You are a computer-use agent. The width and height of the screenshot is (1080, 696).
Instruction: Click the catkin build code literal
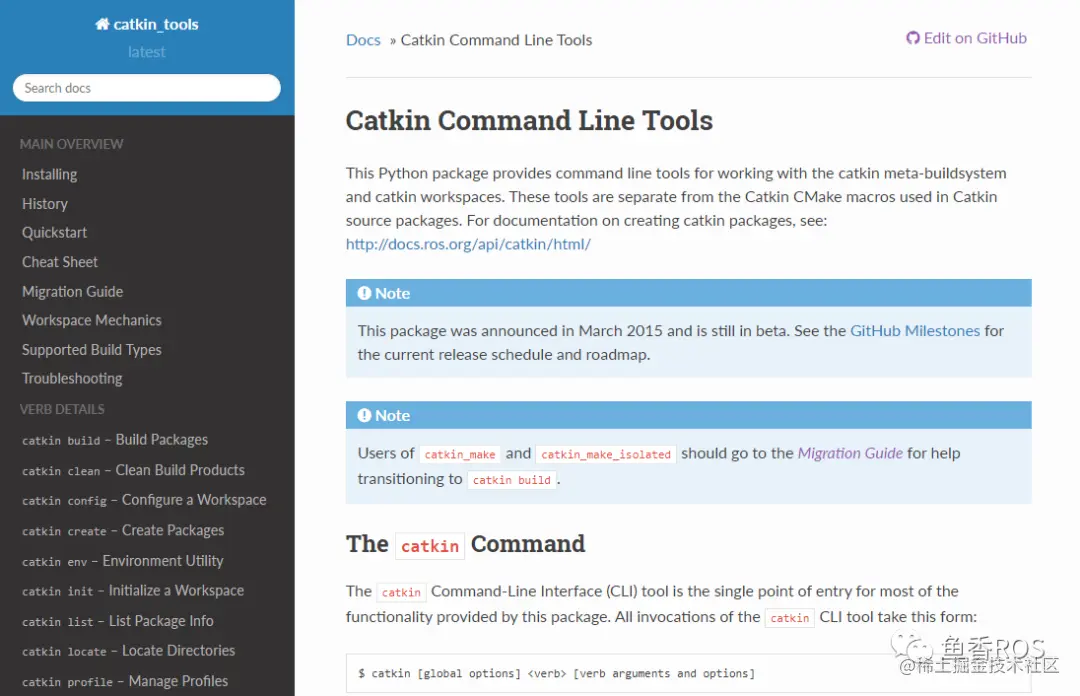point(512,480)
